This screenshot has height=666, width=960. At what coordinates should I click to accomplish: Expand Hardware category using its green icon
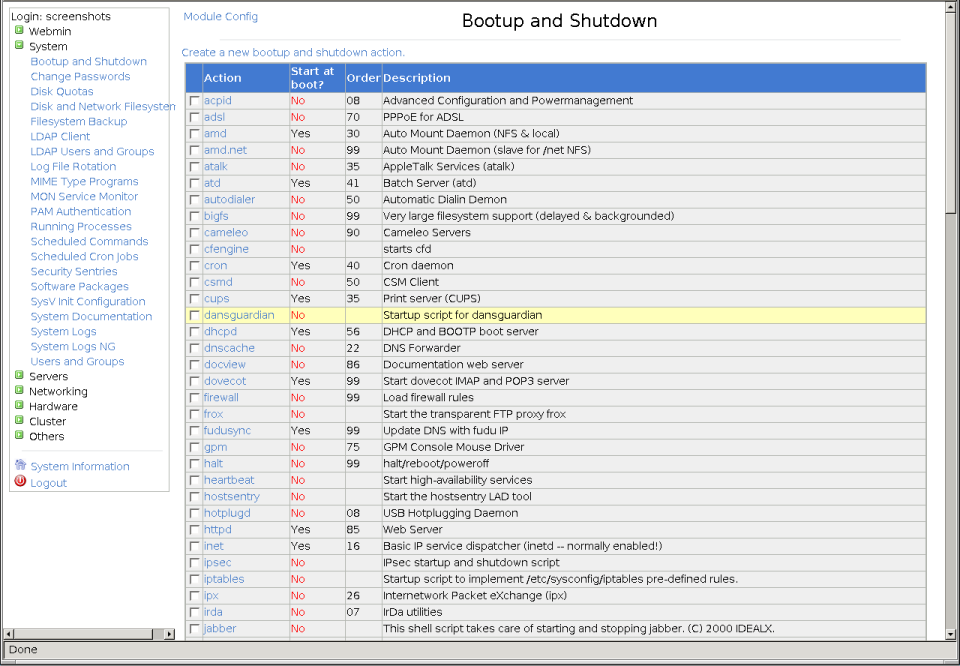click(x=19, y=405)
